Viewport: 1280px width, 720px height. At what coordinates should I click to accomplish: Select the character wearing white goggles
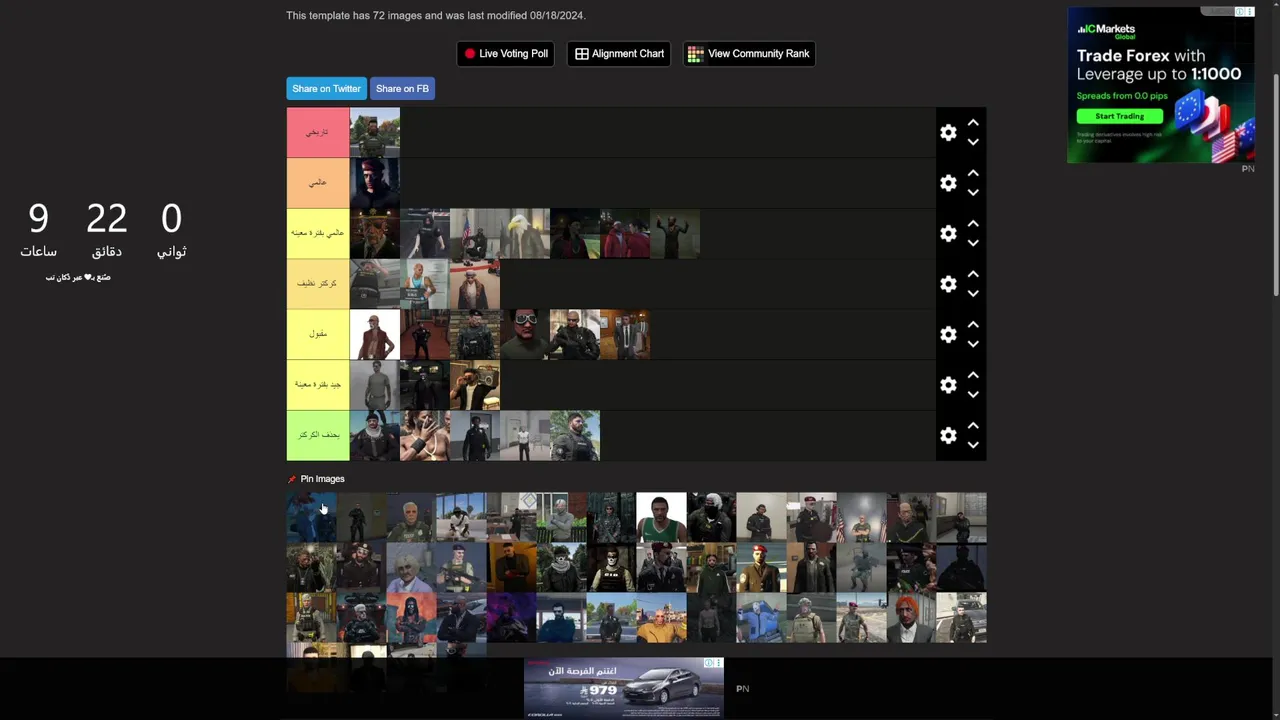coord(525,334)
